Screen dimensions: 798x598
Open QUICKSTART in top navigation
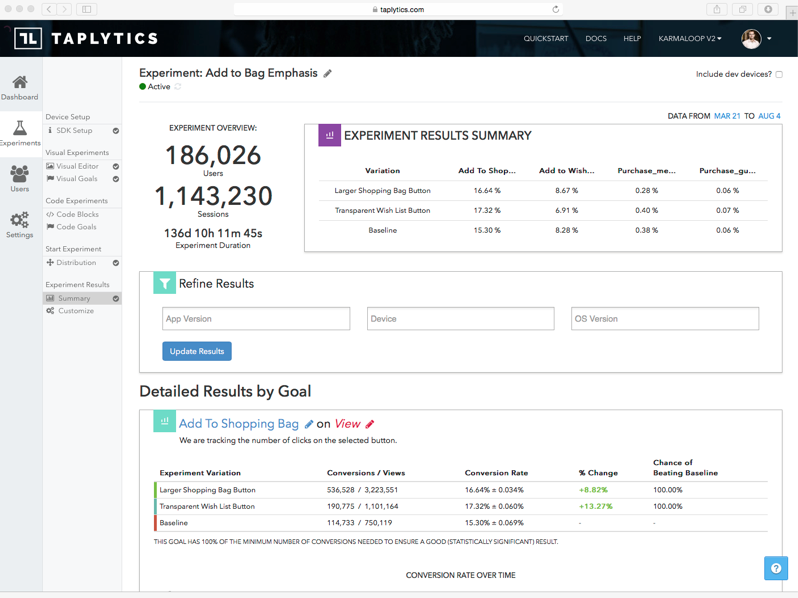click(x=546, y=39)
